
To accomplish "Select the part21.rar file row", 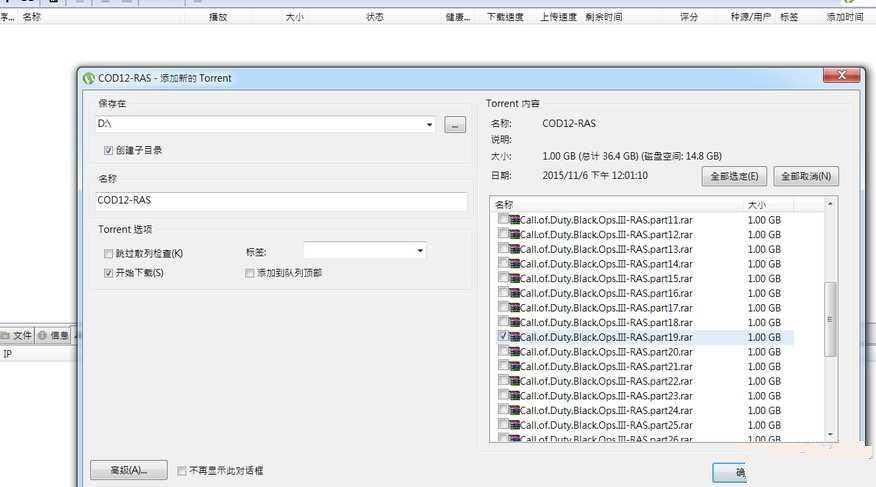I will click(645, 366).
